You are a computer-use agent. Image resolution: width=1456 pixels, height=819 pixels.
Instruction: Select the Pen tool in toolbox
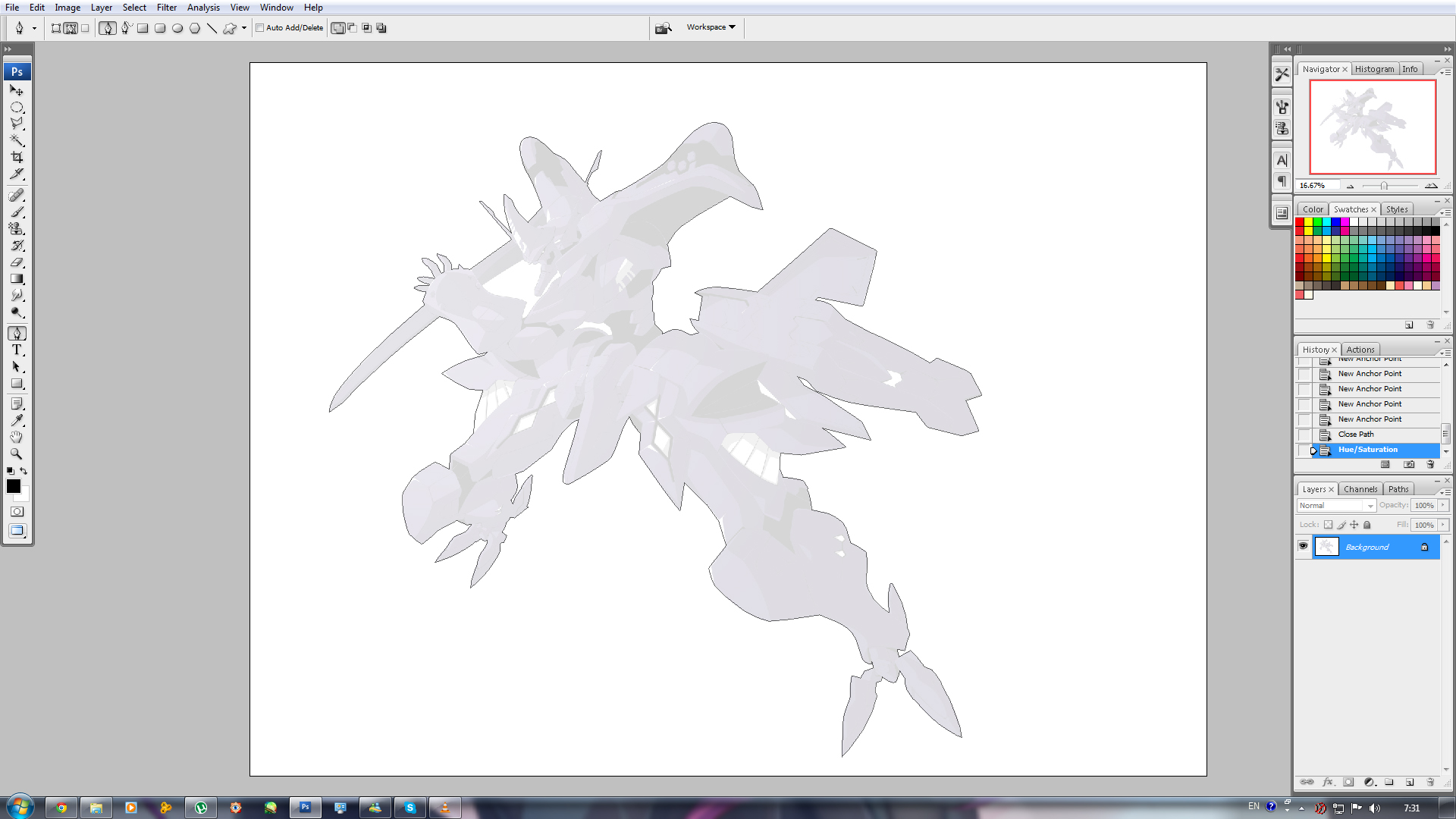[x=17, y=333]
